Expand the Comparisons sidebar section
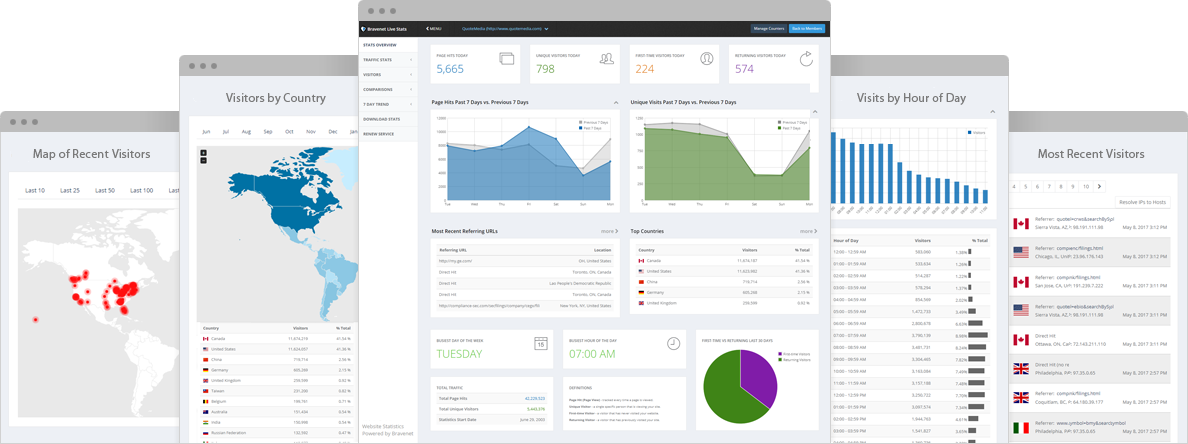Viewport: 1188px width, 444px height. tap(389, 89)
